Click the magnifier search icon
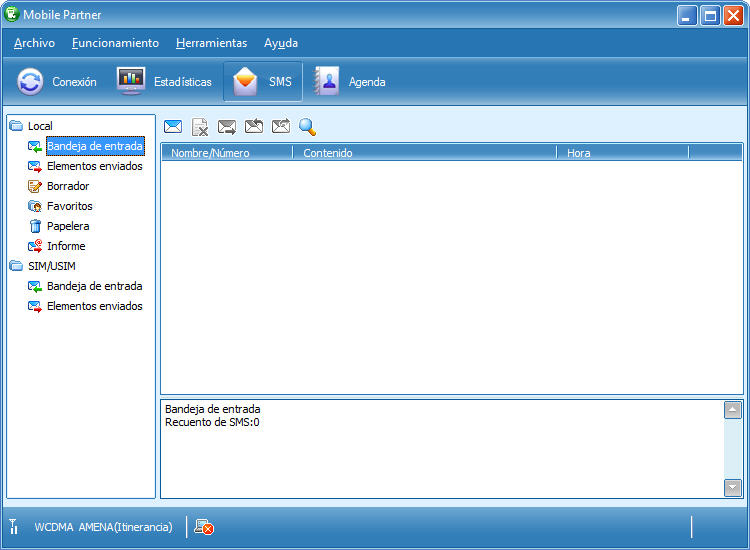 point(308,127)
